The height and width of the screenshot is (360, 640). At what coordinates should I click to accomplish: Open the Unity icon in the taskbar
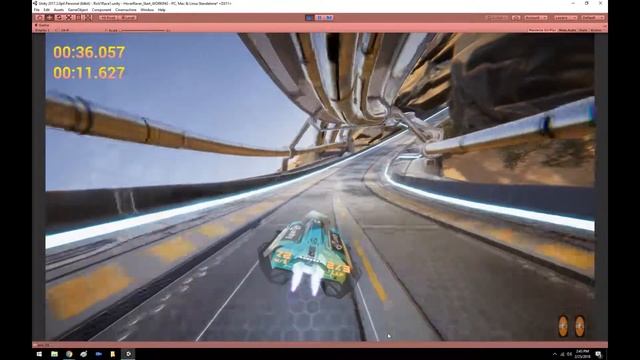[128, 354]
